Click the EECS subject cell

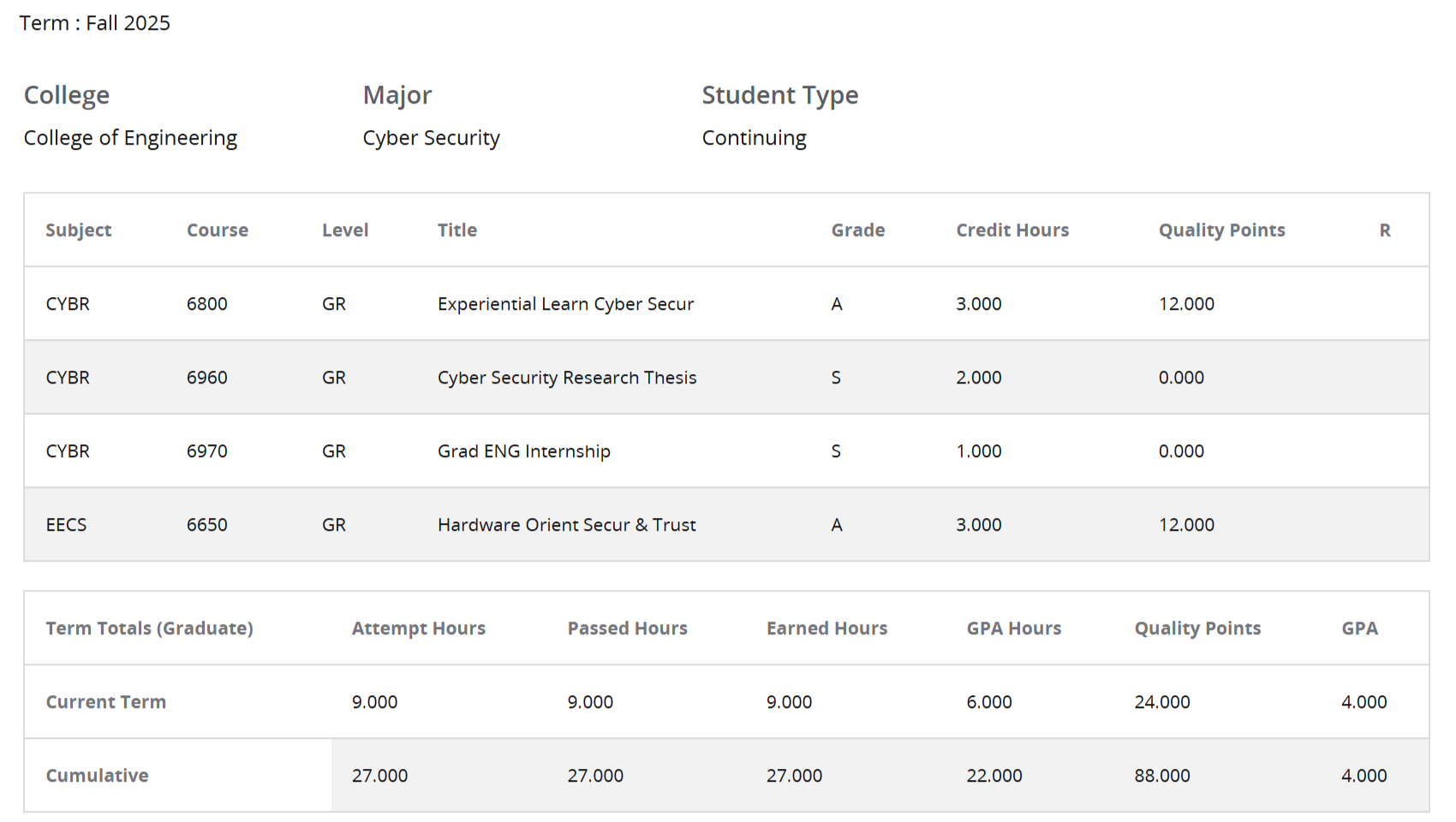(x=66, y=525)
